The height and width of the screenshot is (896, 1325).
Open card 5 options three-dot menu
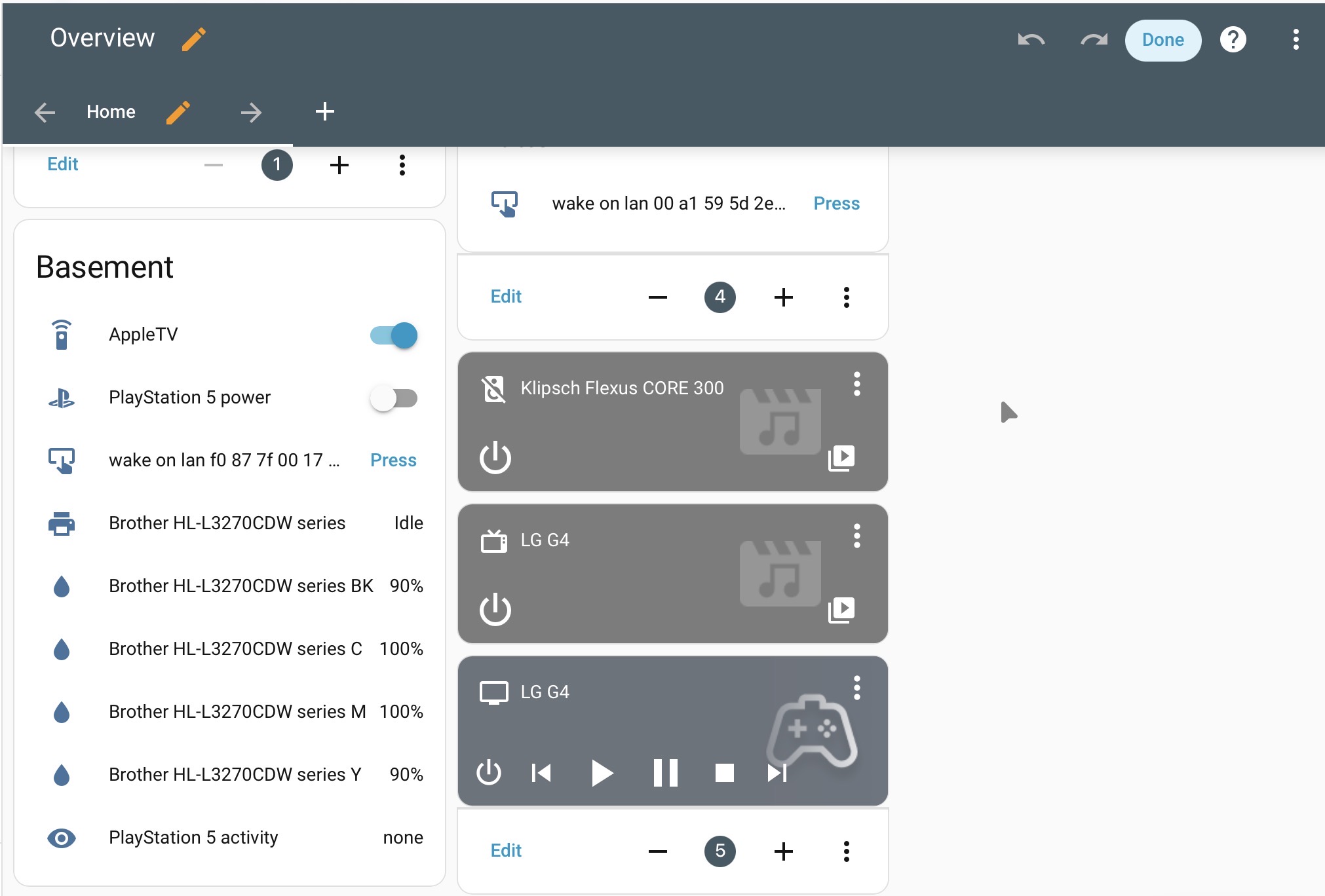(846, 851)
